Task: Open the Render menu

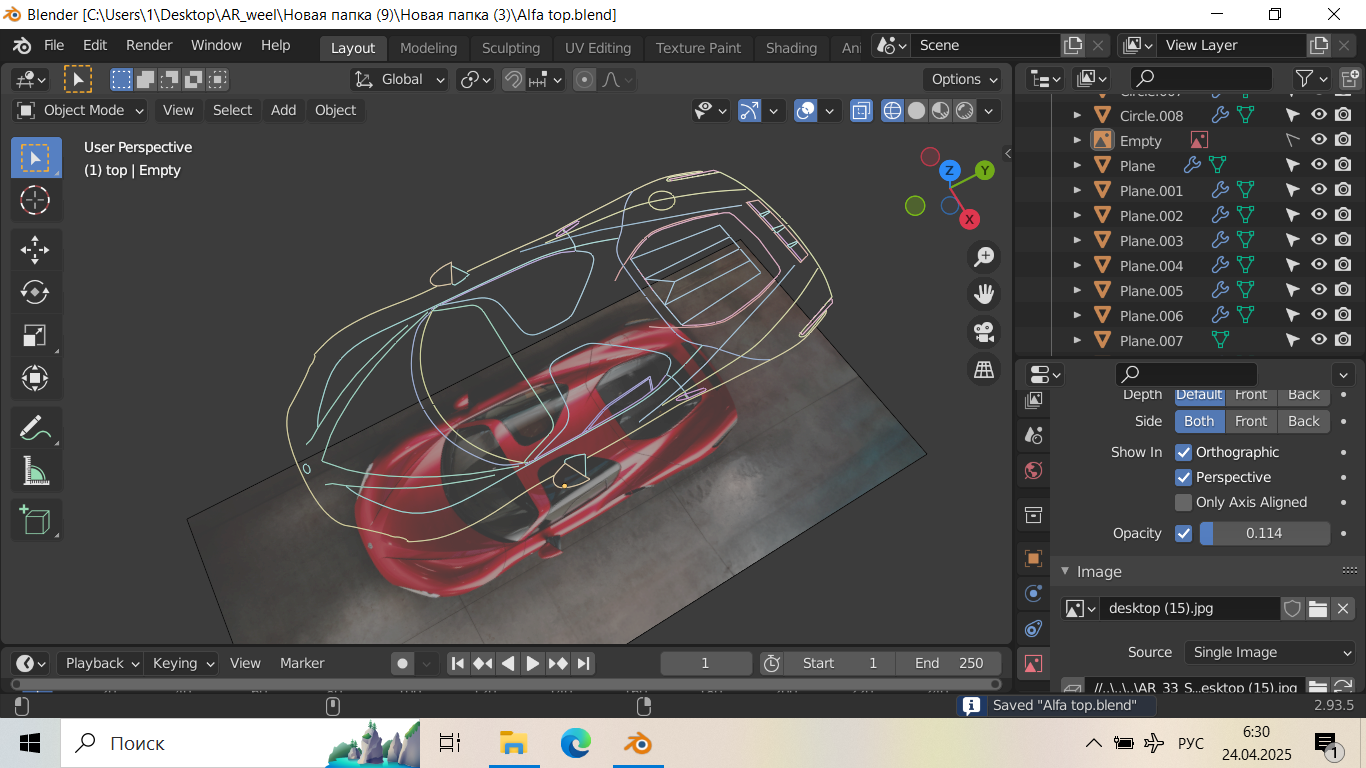Action: tap(149, 45)
